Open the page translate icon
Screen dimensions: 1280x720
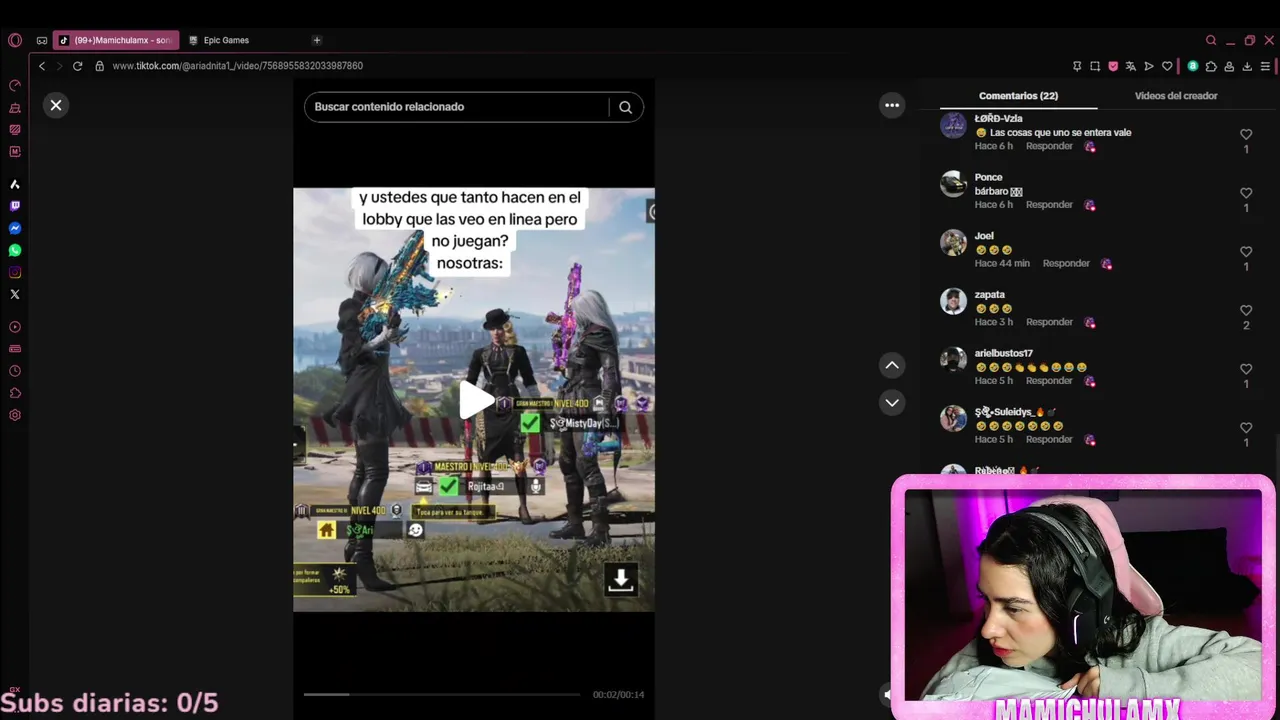[x=1131, y=66]
